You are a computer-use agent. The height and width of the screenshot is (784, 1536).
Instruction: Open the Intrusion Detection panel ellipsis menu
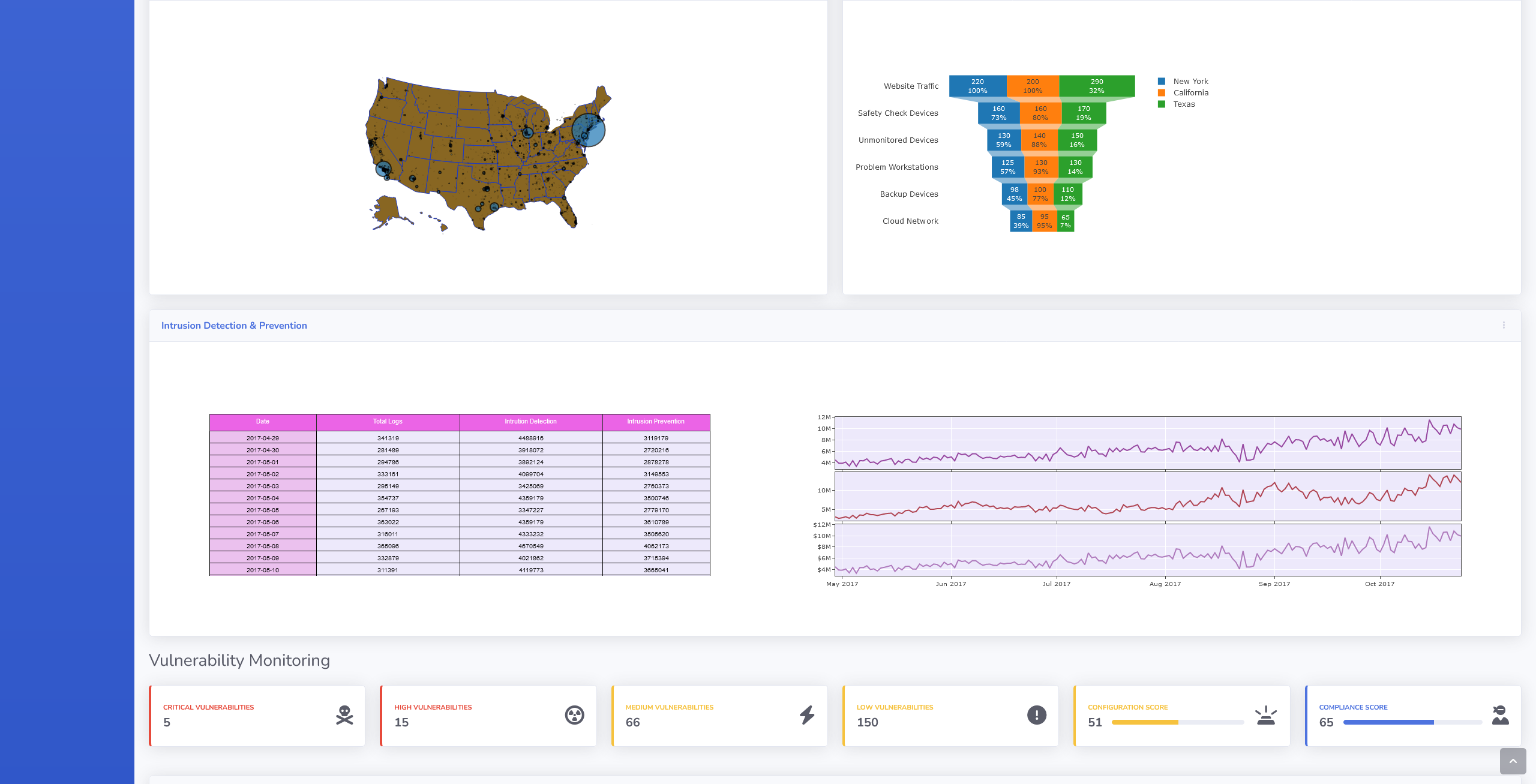1504,325
